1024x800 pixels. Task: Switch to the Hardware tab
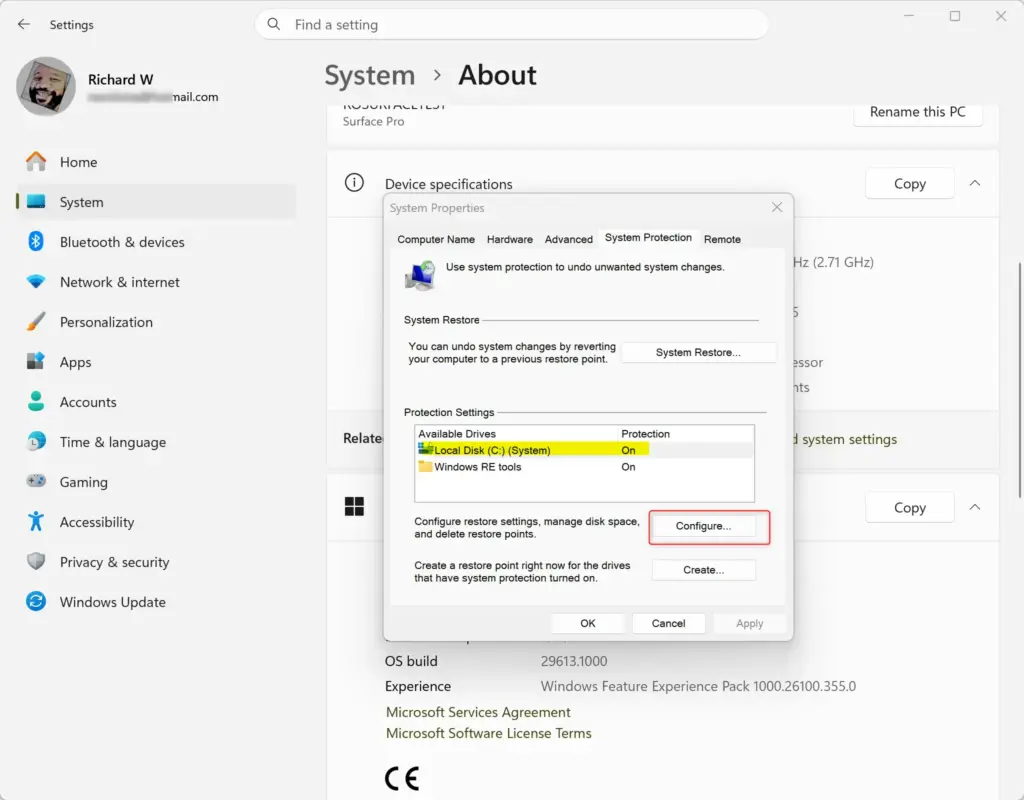pos(509,240)
